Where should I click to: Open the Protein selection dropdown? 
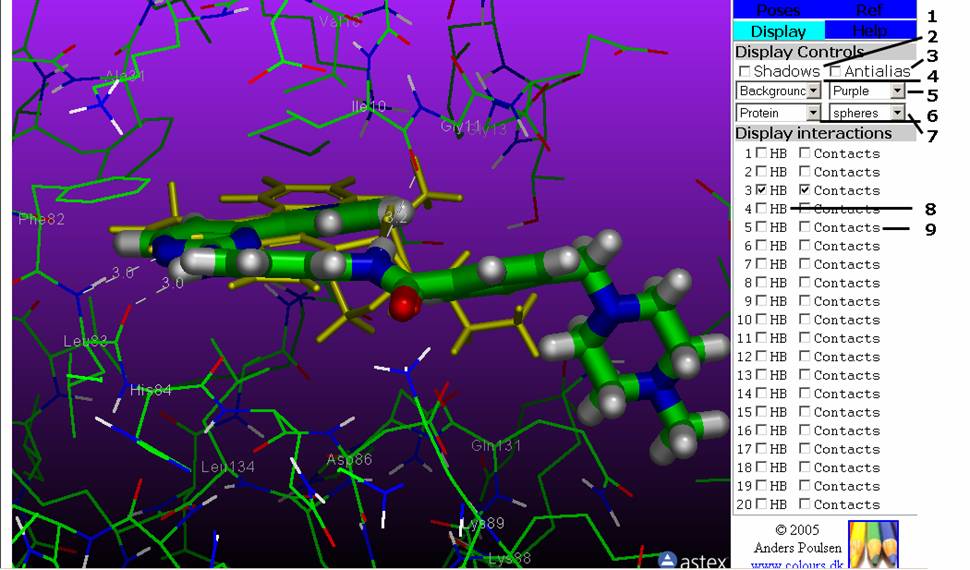(778, 113)
